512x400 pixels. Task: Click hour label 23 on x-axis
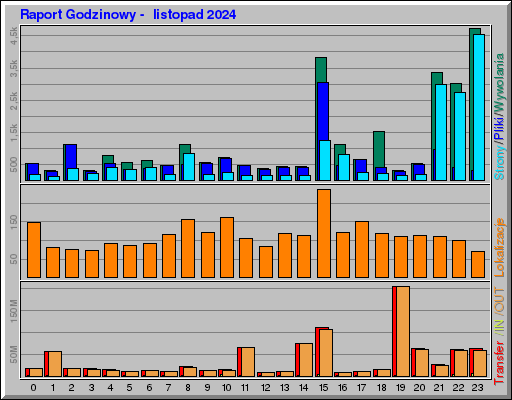[477, 388]
